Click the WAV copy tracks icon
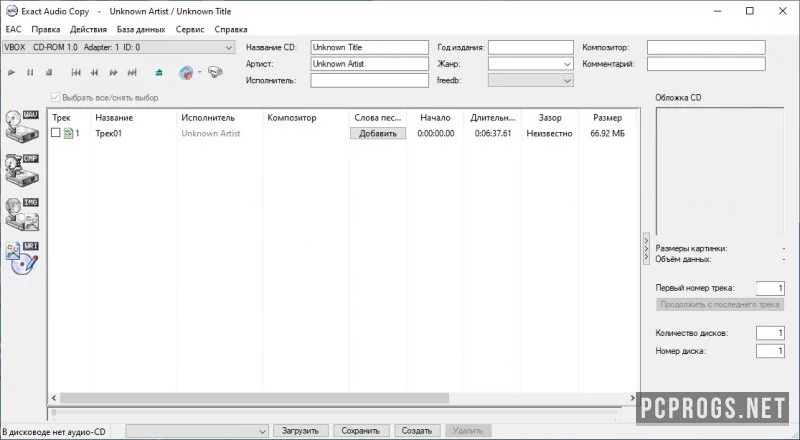The image size is (800, 440). click(22, 126)
